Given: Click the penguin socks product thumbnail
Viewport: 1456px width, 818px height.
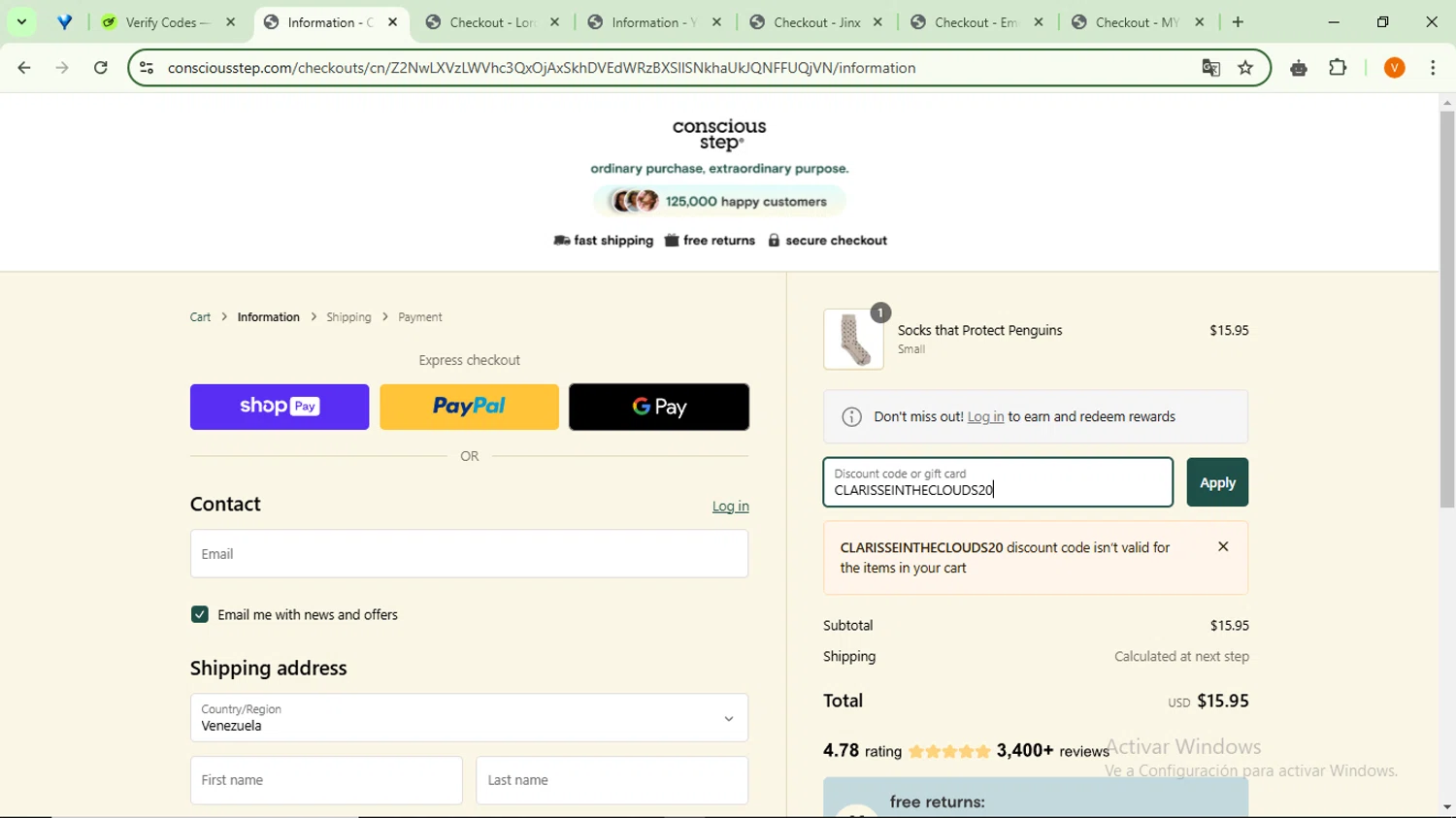Looking at the screenshot, I should tap(853, 340).
